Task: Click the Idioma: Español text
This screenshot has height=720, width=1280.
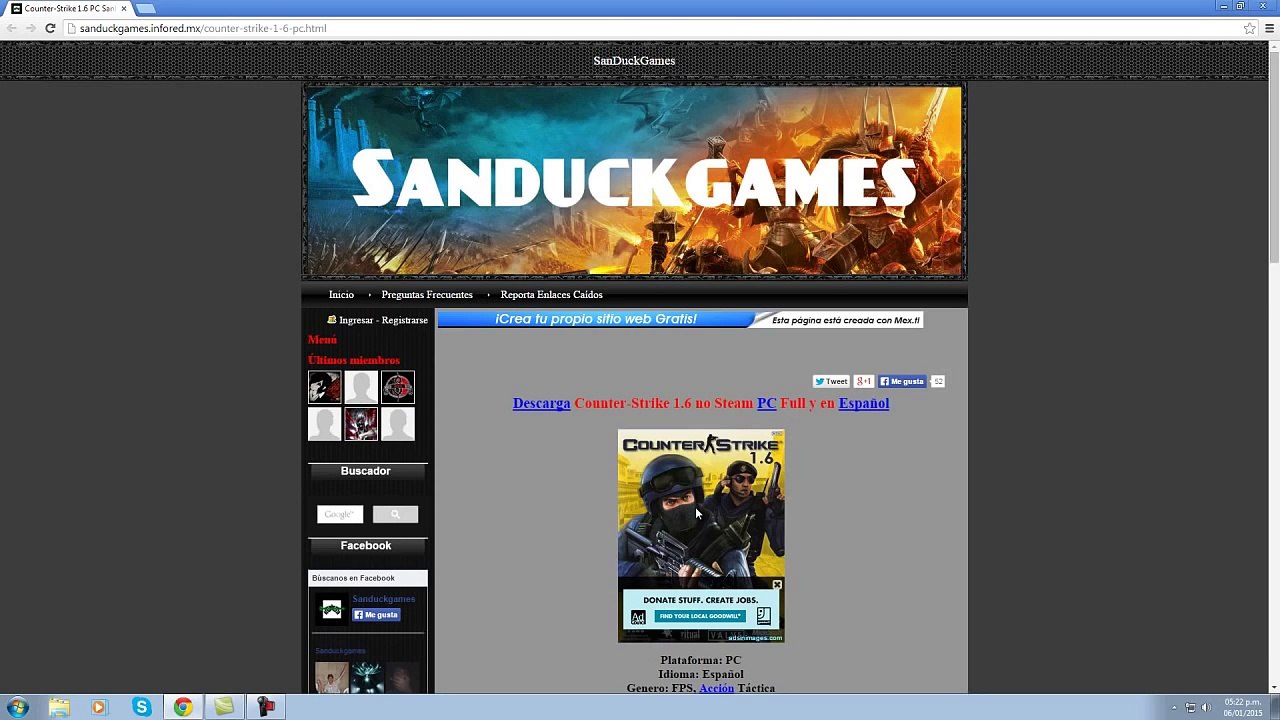Action: (x=700, y=674)
